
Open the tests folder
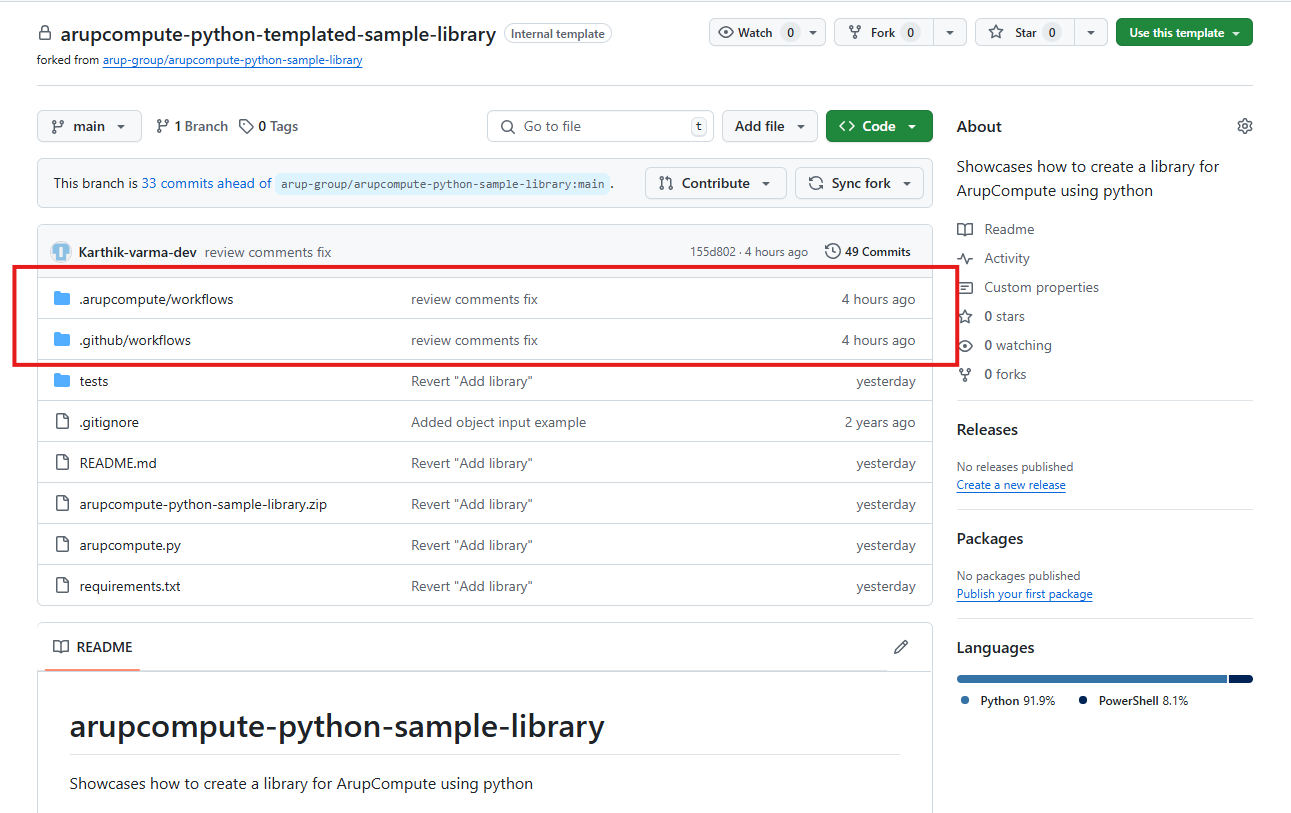point(94,381)
